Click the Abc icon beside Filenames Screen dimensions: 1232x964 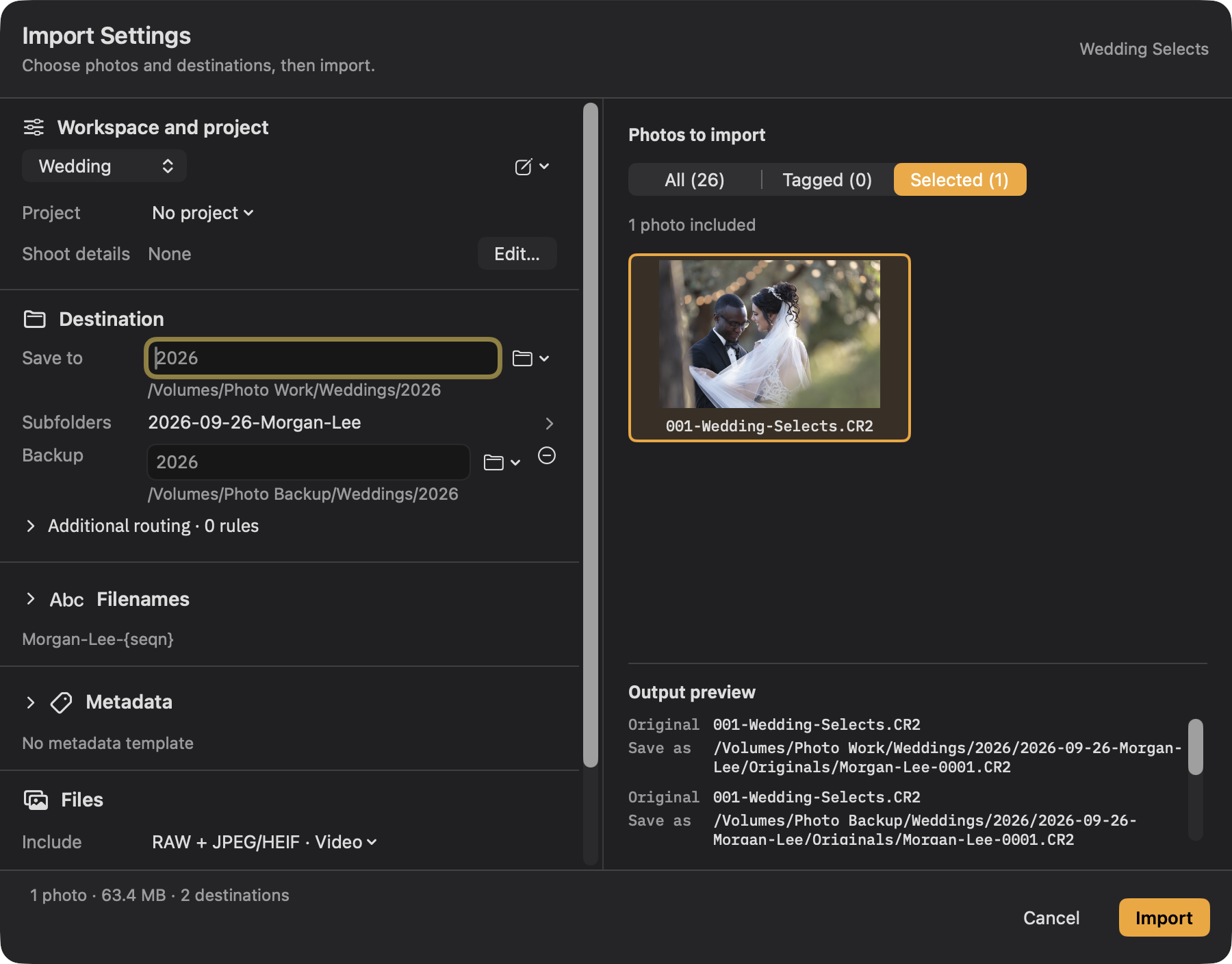coord(67,600)
